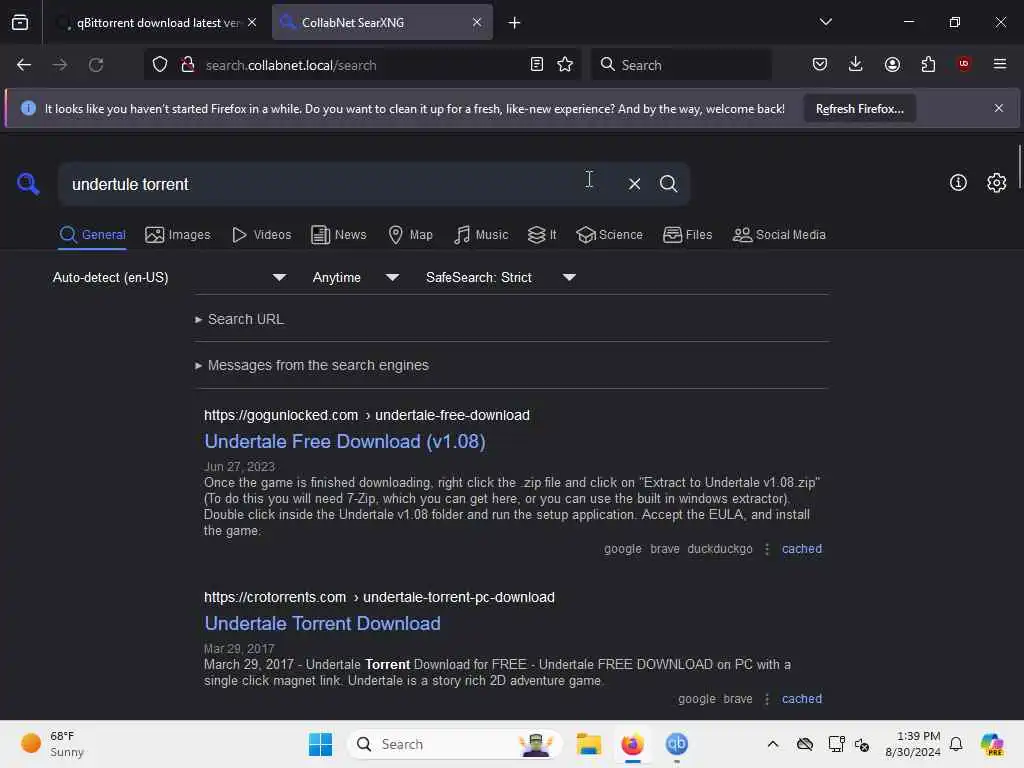The width and height of the screenshot is (1024, 768).
Task: Switch to the Science category tab
Action: point(609,234)
